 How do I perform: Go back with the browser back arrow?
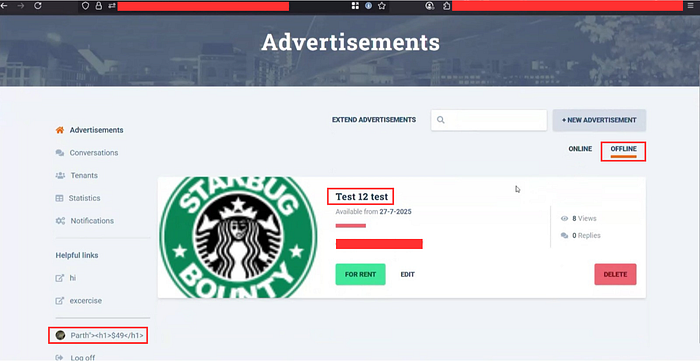point(4,6)
